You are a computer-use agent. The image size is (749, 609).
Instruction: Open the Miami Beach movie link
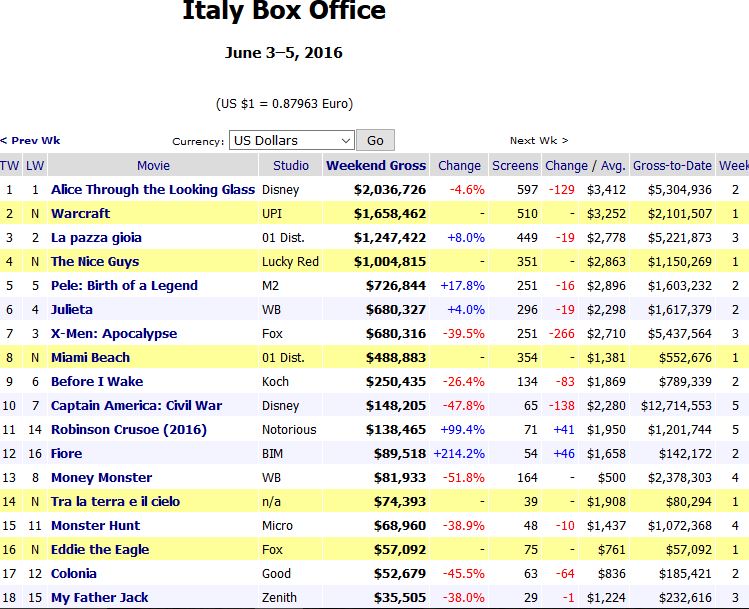tap(90, 358)
